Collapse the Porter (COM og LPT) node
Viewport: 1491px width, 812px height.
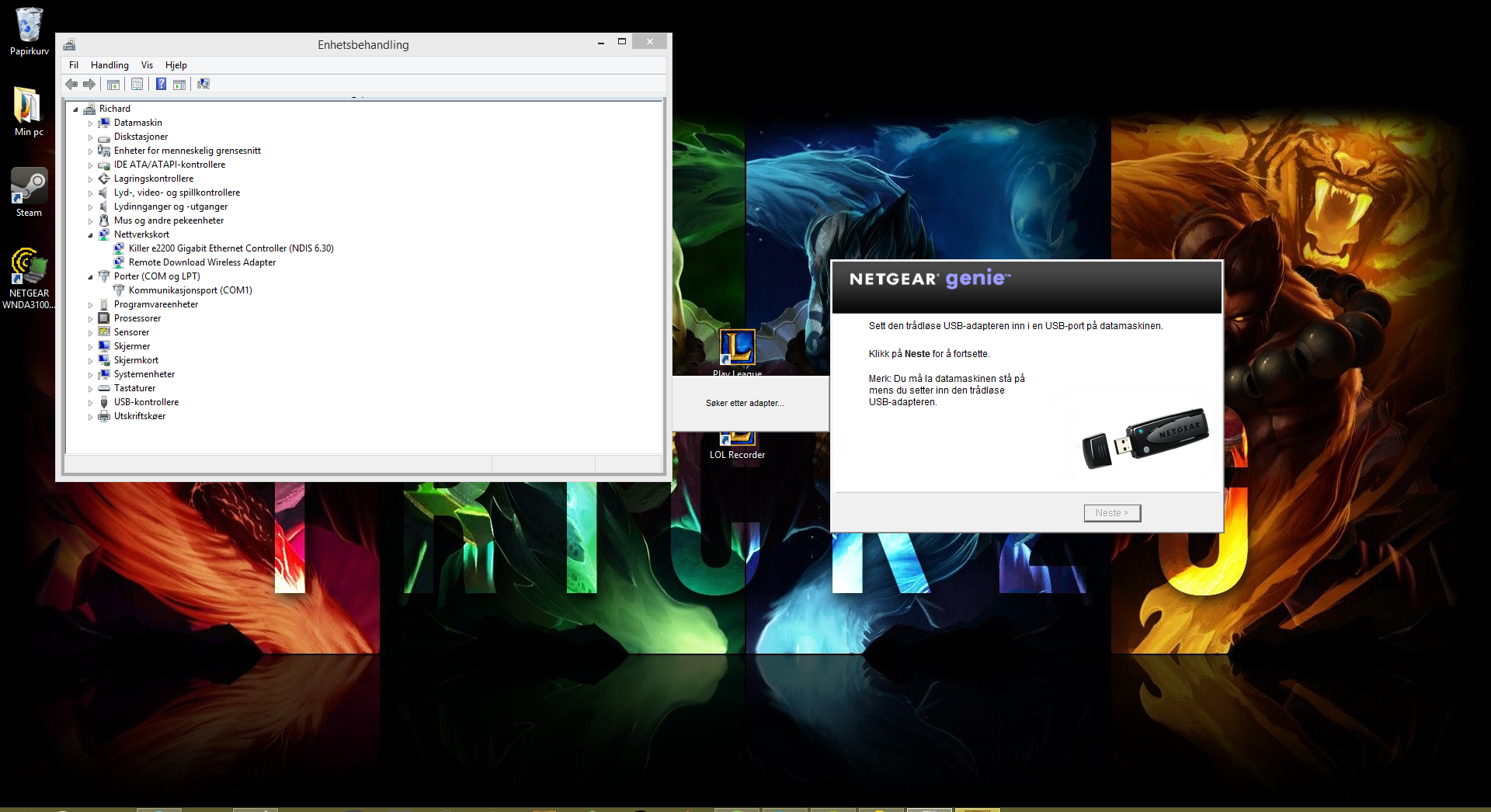[90, 277]
